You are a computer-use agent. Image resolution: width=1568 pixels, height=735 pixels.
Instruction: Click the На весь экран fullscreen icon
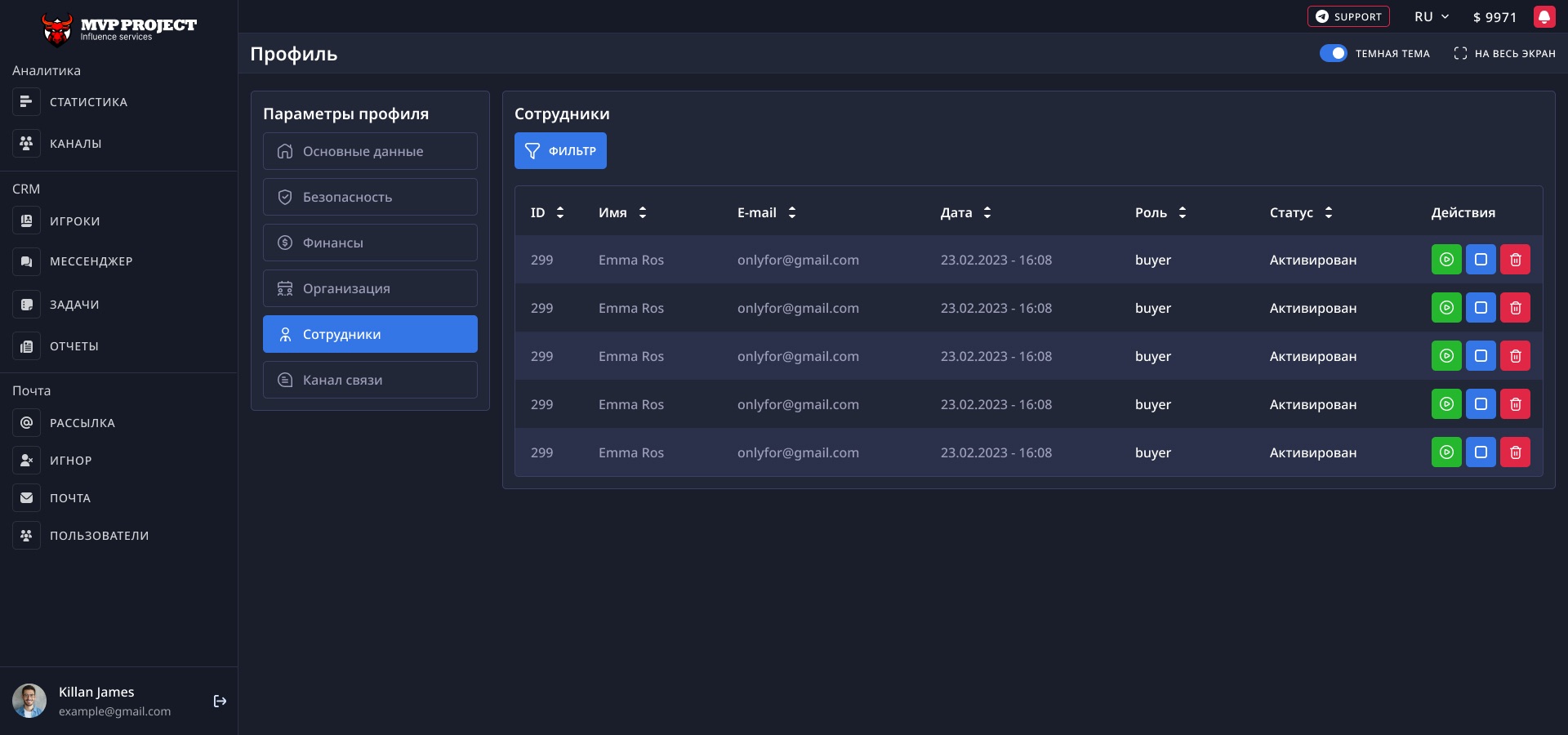(x=1460, y=53)
